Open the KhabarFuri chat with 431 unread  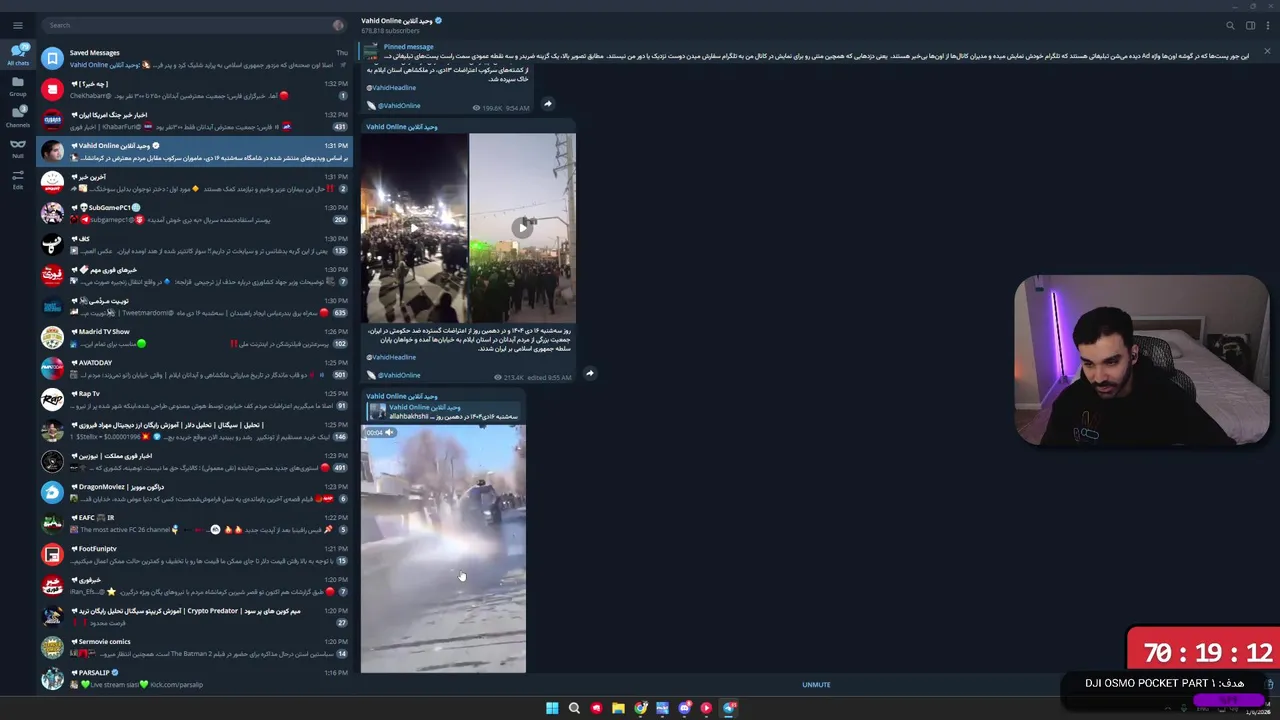195,120
